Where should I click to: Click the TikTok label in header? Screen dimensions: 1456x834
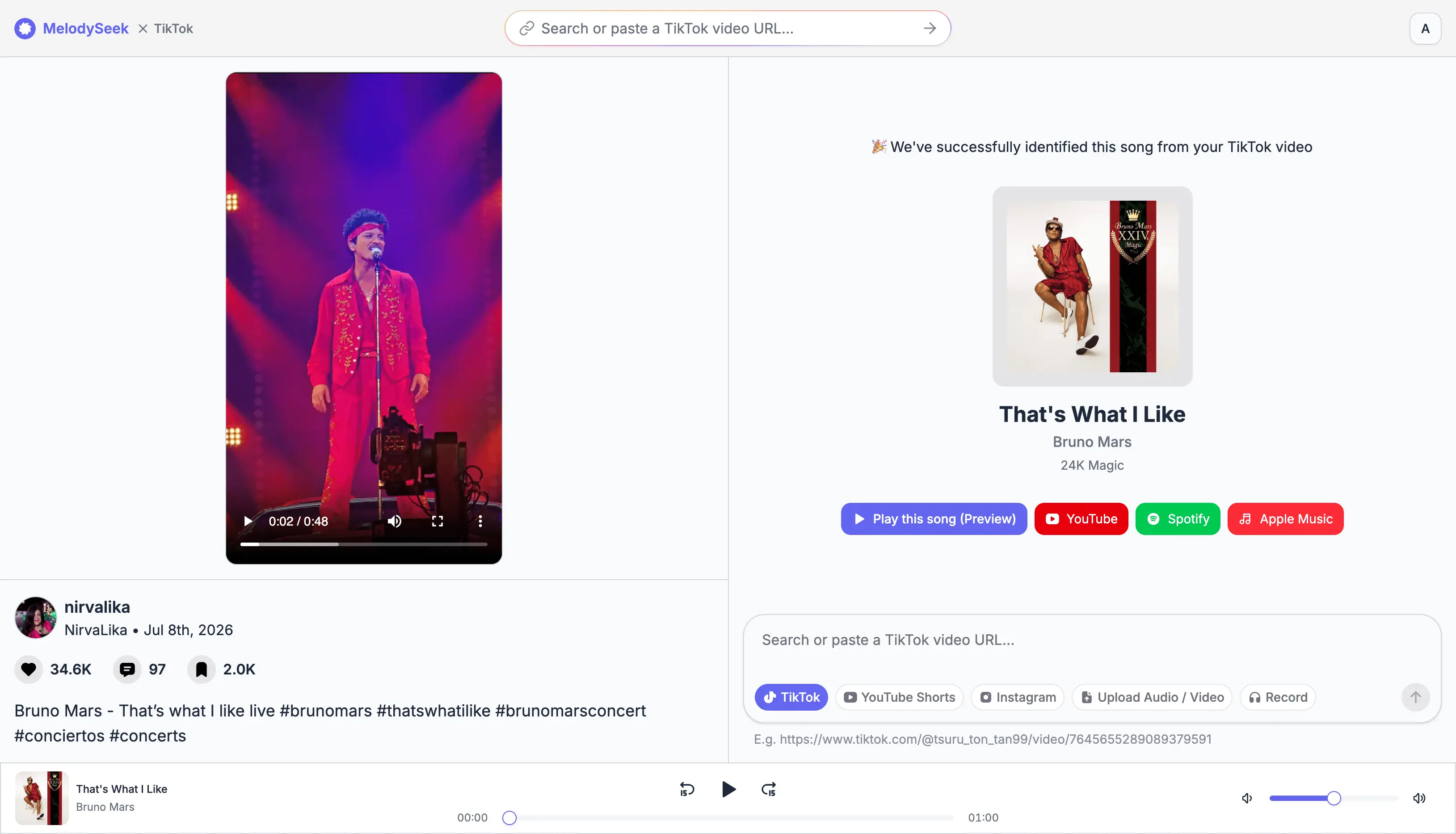(173, 28)
